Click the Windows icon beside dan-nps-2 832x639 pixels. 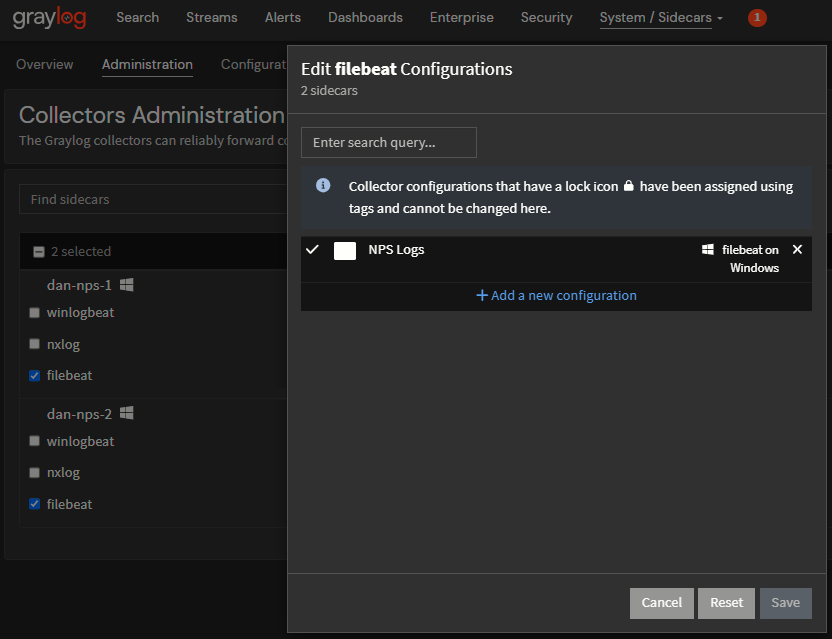(x=127, y=413)
